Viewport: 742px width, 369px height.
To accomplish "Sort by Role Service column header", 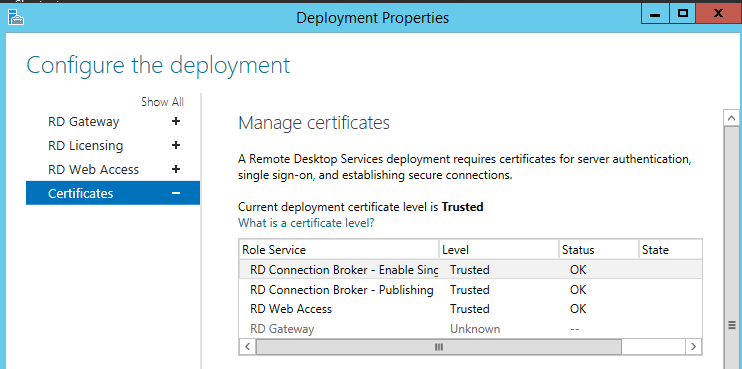I will pos(339,249).
